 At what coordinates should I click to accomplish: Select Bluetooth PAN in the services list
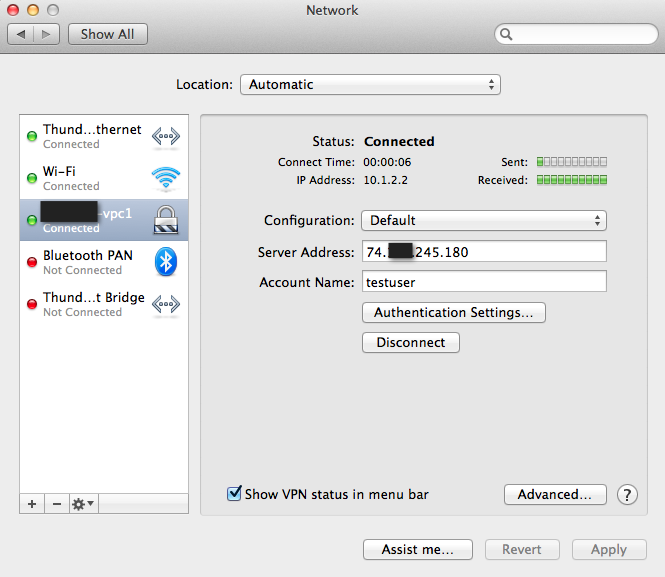[x=90, y=262]
